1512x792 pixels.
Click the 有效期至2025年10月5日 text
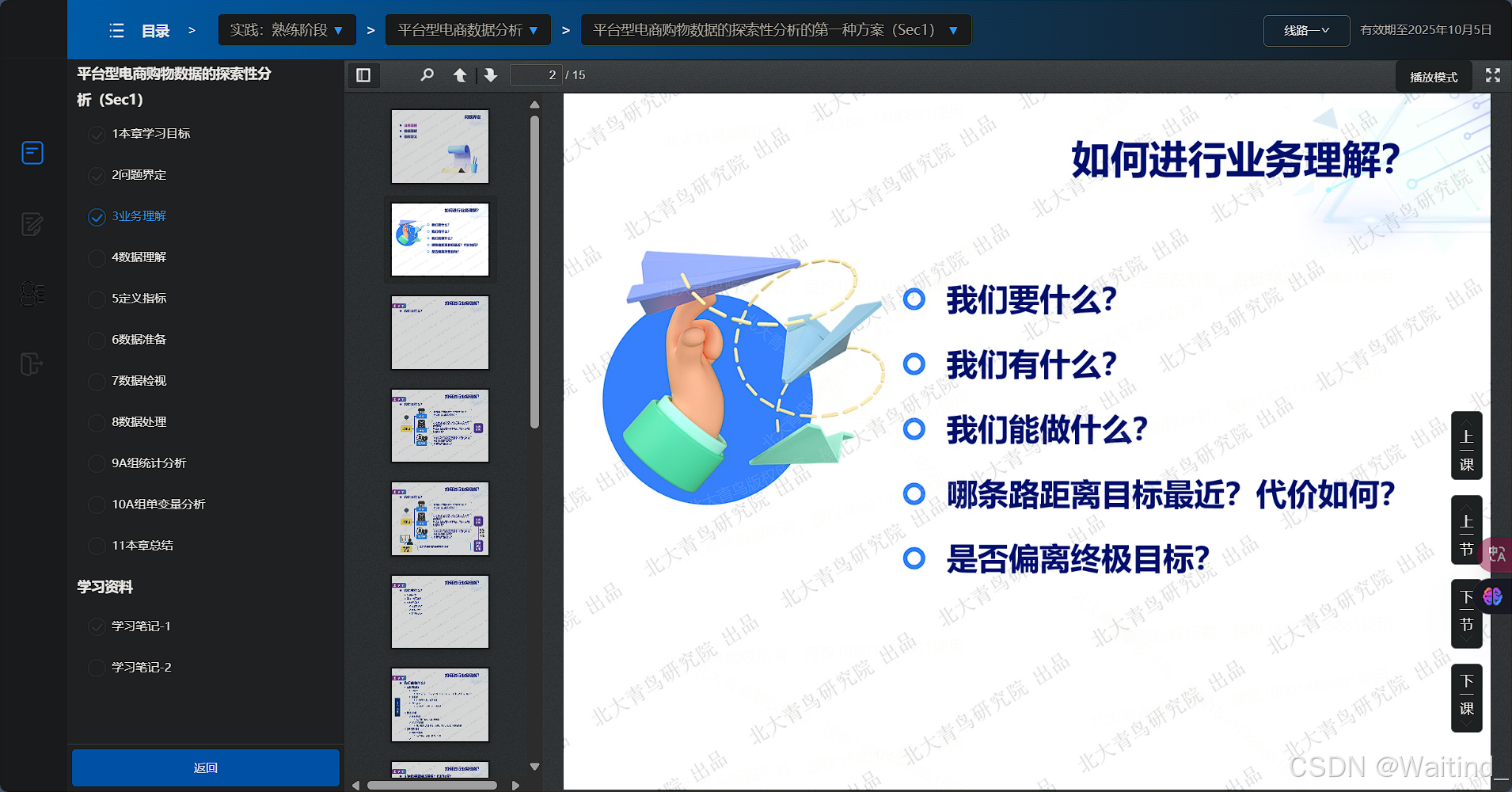click(x=1426, y=30)
